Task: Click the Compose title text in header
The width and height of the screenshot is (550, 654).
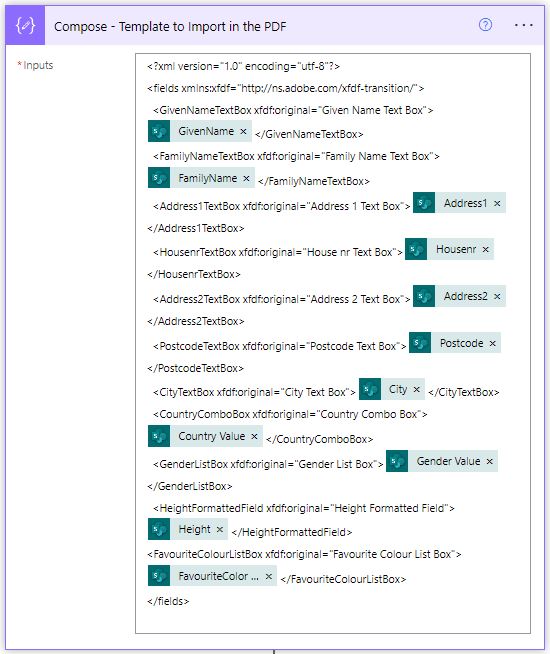Action: point(170,27)
